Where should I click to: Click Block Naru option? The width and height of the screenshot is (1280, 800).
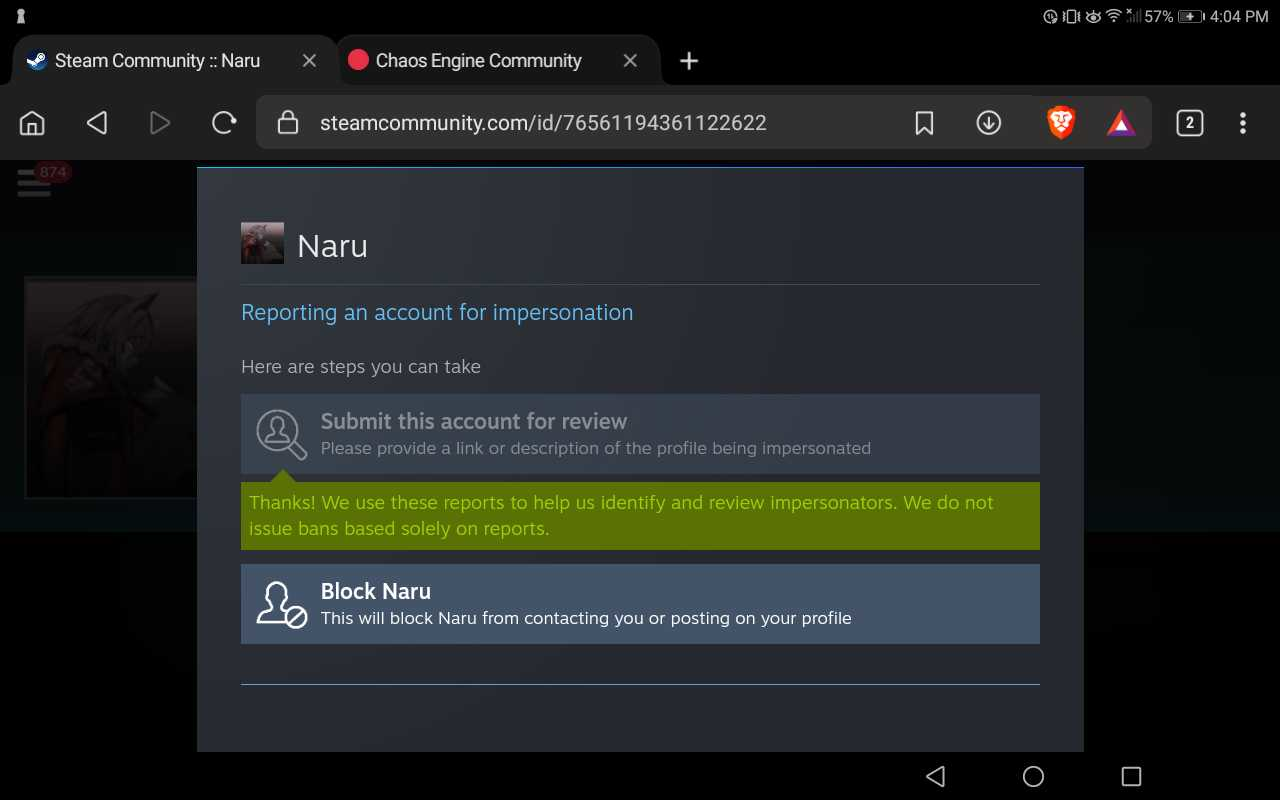[x=640, y=604]
